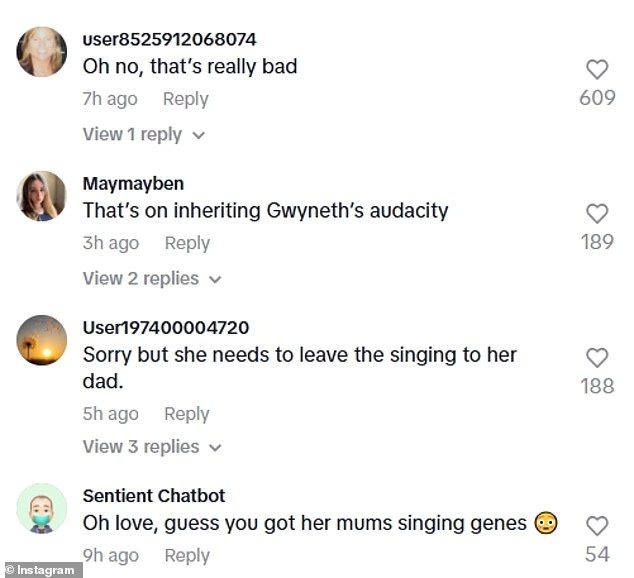Visit Maymayben's profile via username
634x578 pixels.
[133, 184]
